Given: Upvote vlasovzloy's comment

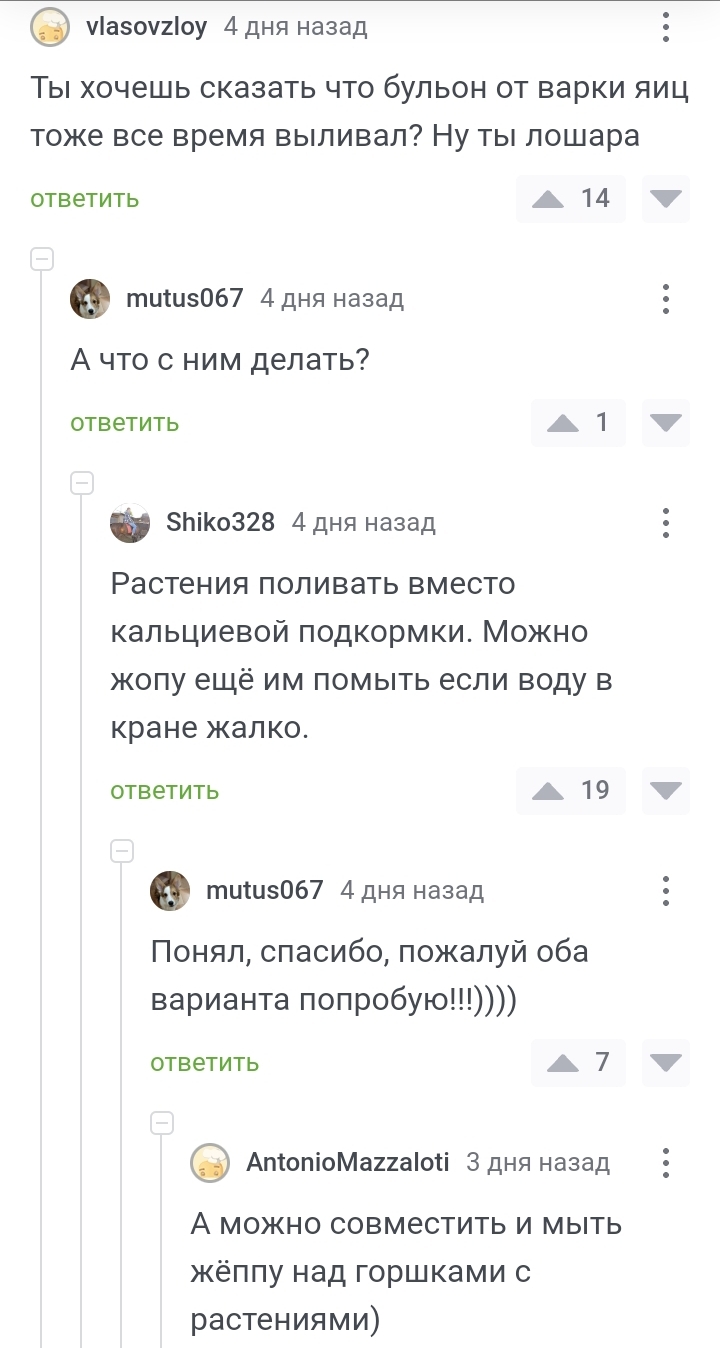Looking at the screenshot, I should [x=548, y=198].
